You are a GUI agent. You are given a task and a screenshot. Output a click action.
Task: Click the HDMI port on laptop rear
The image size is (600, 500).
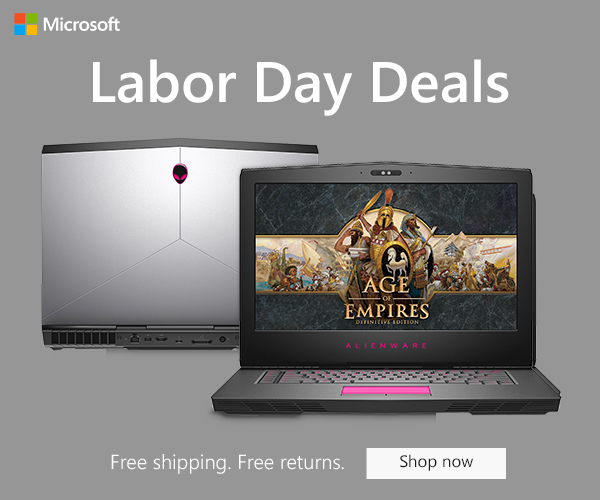coord(161,339)
